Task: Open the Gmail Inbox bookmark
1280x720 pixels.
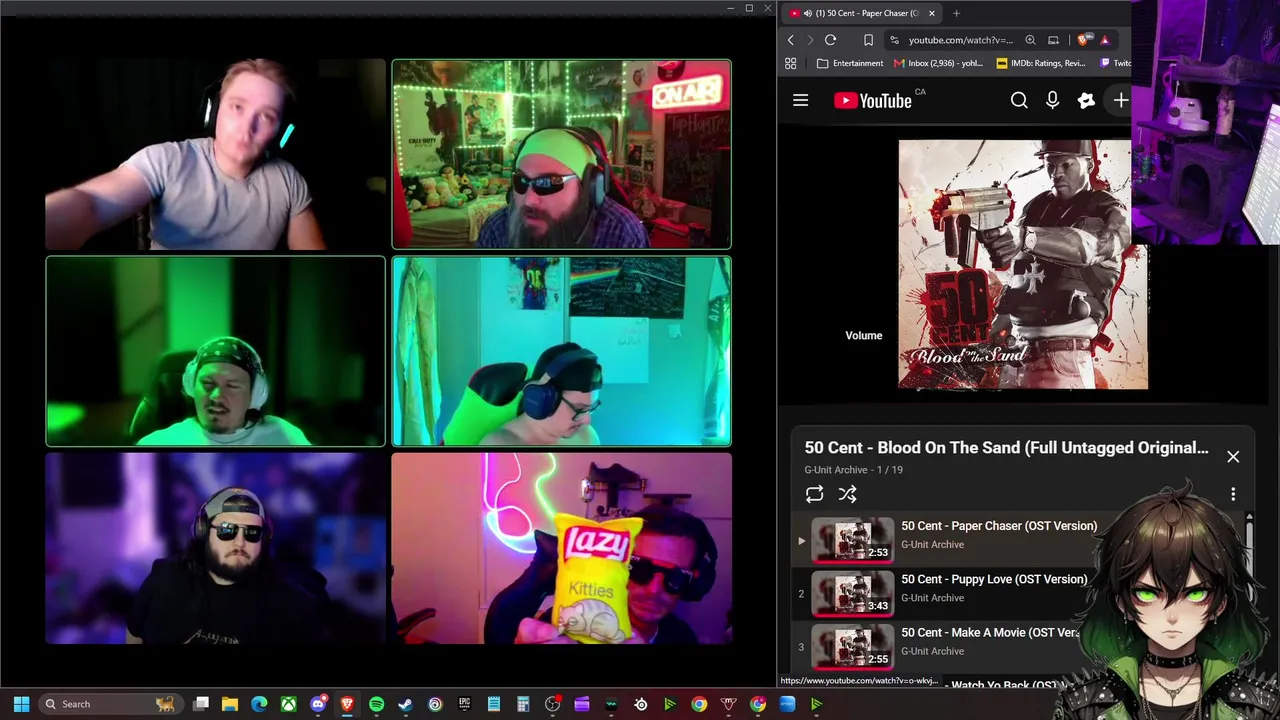Action: [938, 63]
